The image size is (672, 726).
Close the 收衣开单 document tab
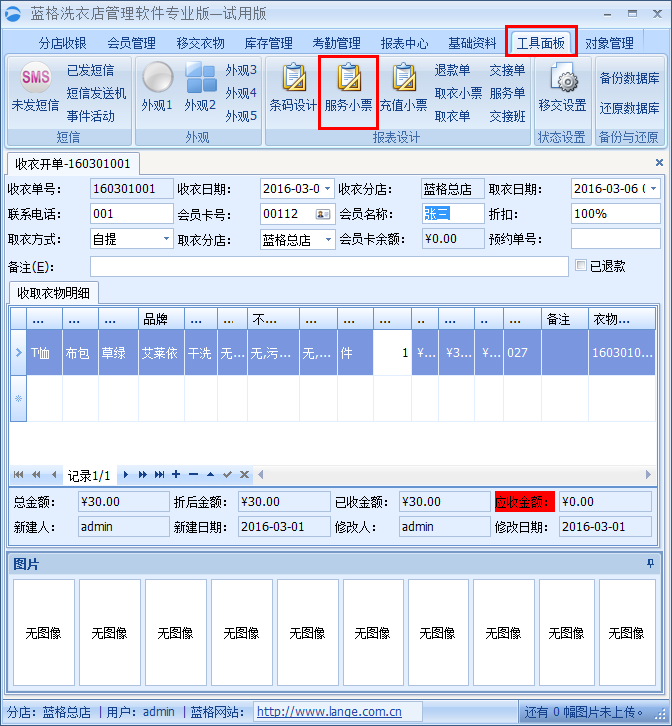point(659,163)
